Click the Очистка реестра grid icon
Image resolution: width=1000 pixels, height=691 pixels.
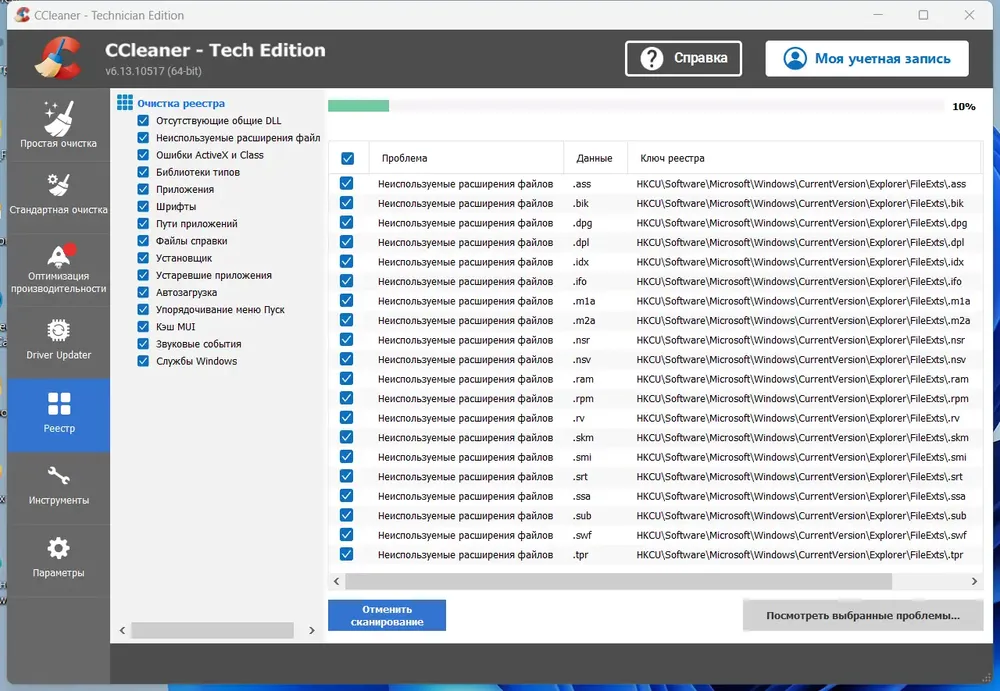pos(125,103)
